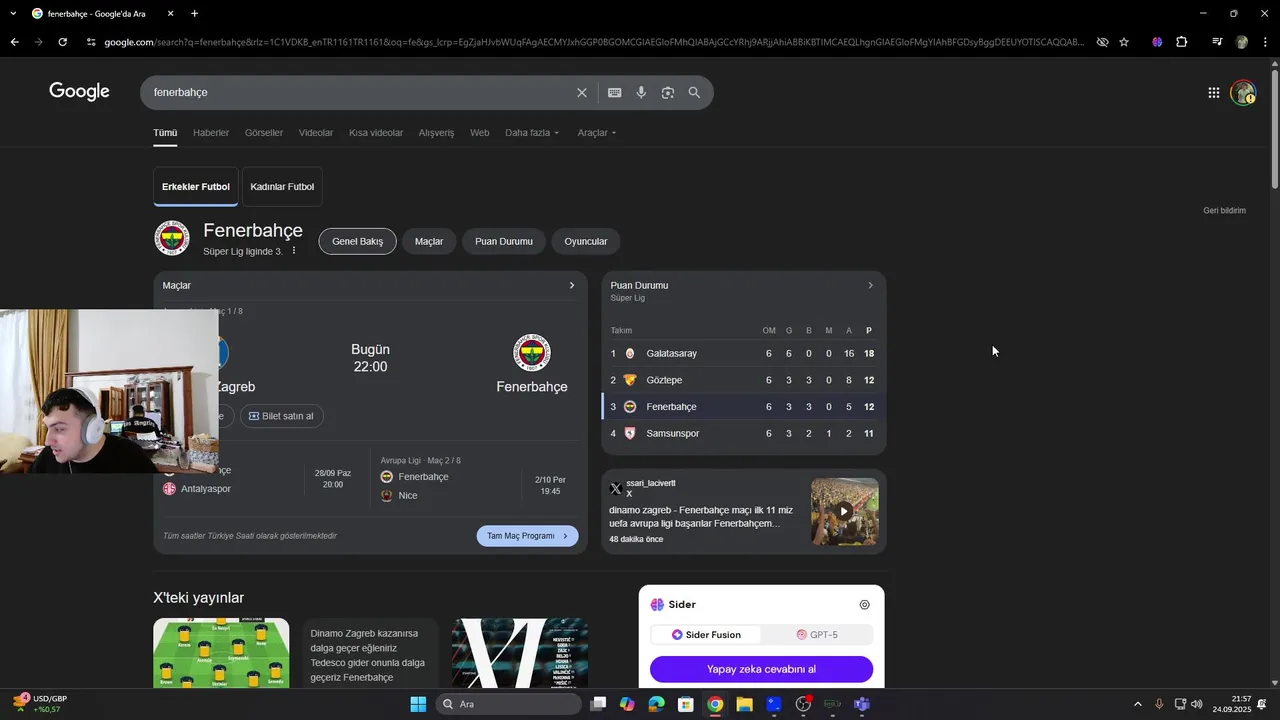1280x720 pixels.
Task: Switch to the Haberler tab
Action: (x=211, y=133)
